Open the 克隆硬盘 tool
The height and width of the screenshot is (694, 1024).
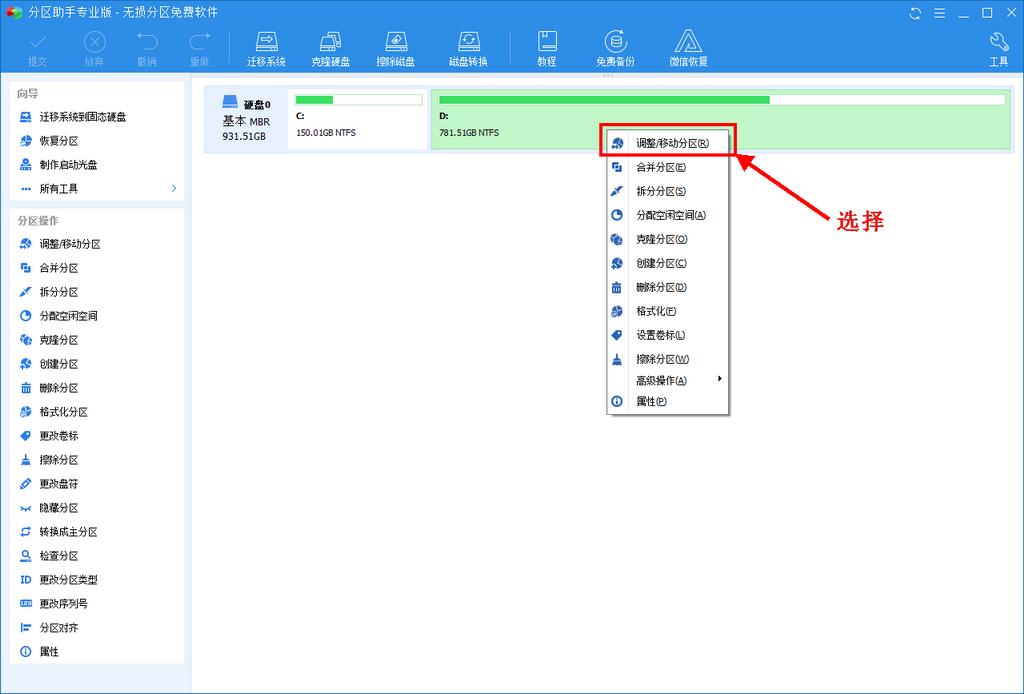[x=330, y=47]
